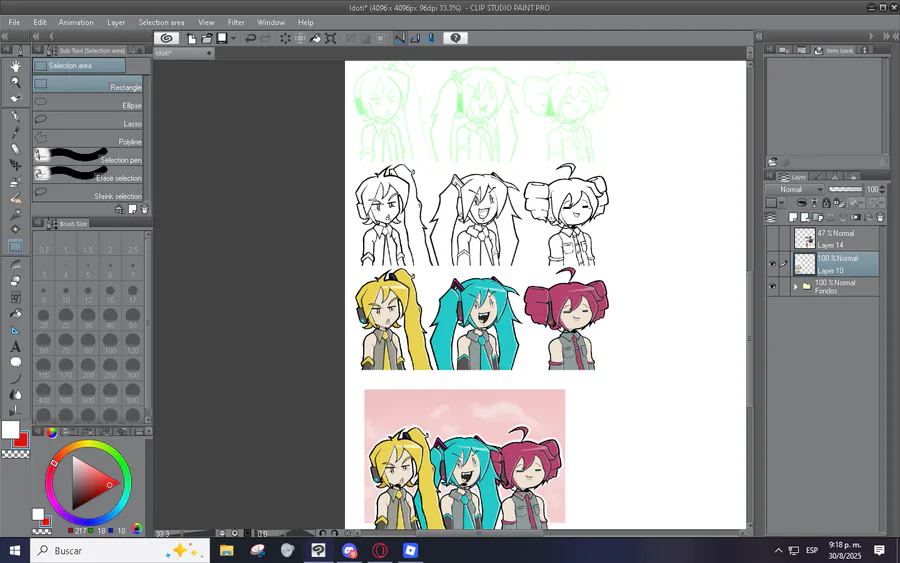Select the Fill paint bucket tool
The width and height of the screenshot is (900, 563).
coord(15,314)
